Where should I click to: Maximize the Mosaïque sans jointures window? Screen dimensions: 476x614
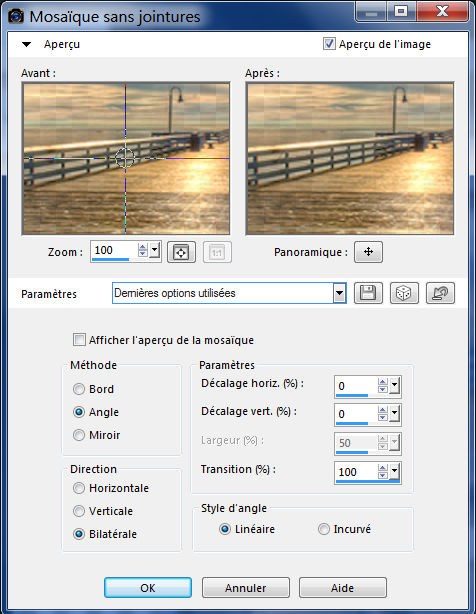click(x=400, y=11)
